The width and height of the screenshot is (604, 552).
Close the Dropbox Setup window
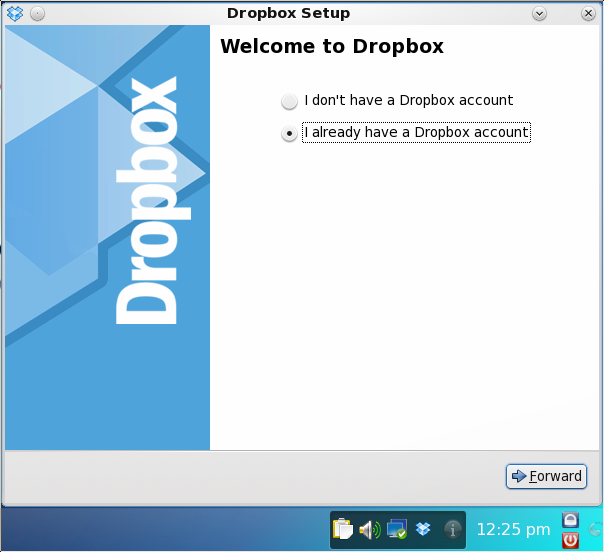pyautogui.click(x=588, y=14)
